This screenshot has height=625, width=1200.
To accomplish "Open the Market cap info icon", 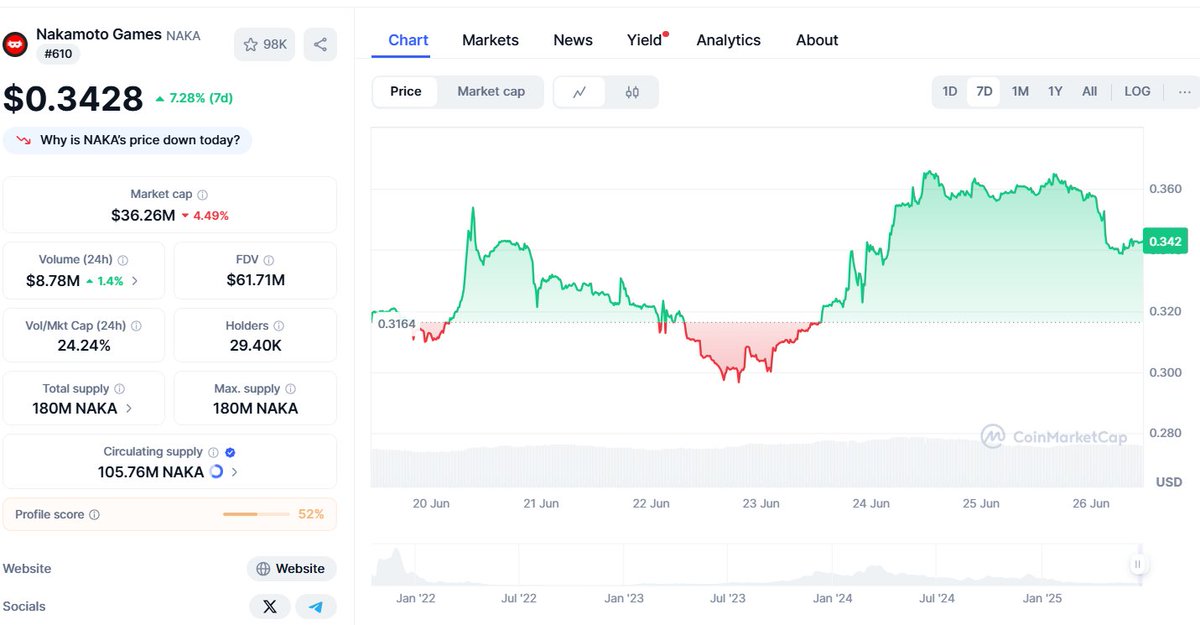I will (x=203, y=195).
